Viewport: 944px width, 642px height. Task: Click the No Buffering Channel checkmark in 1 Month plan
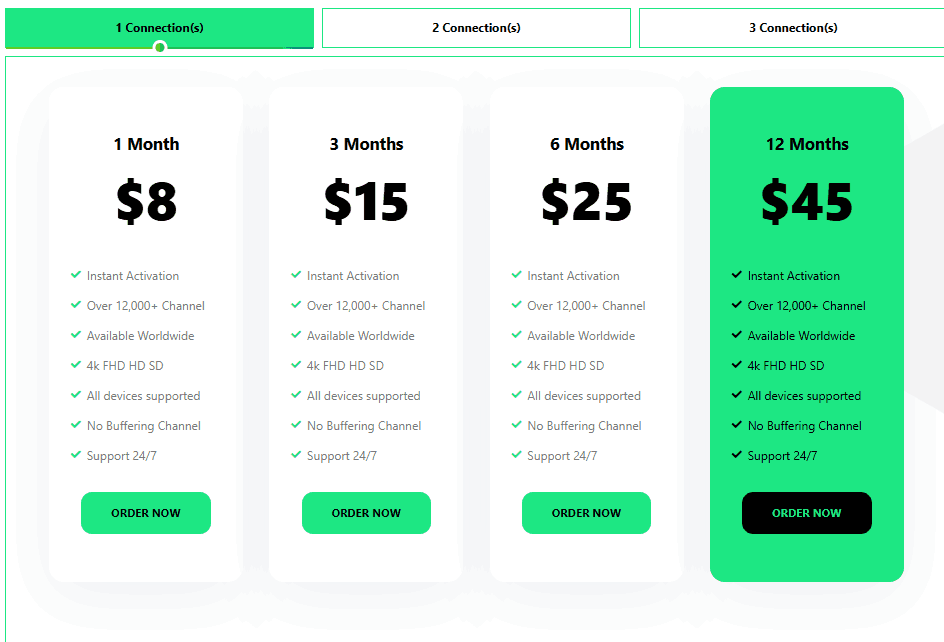76,425
